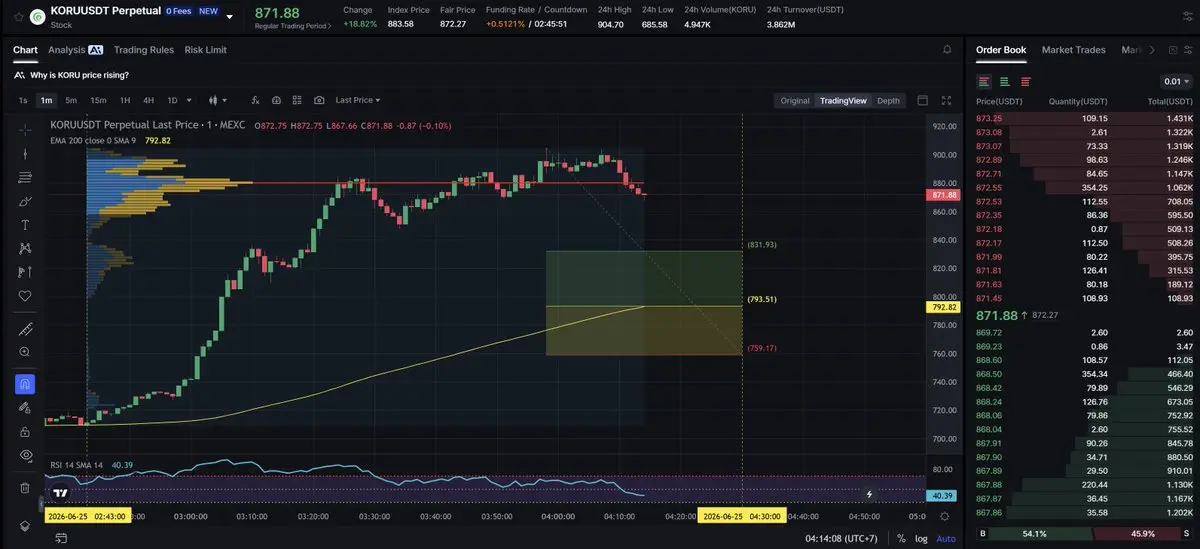Take a chart snapshot with camera icon
Image resolution: width=1200 pixels, height=549 pixels.
click(319, 100)
